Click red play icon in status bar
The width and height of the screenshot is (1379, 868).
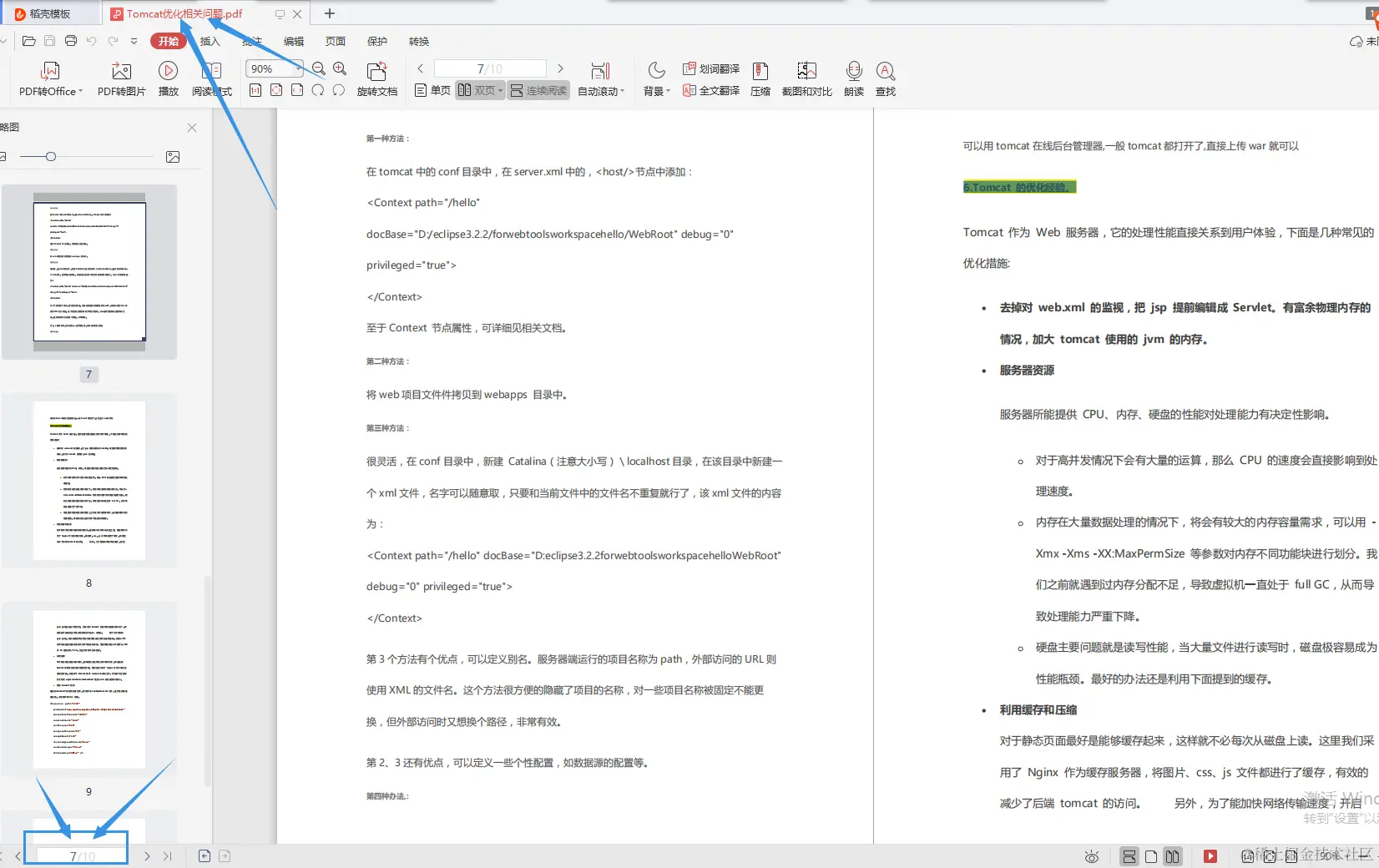click(x=1210, y=856)
